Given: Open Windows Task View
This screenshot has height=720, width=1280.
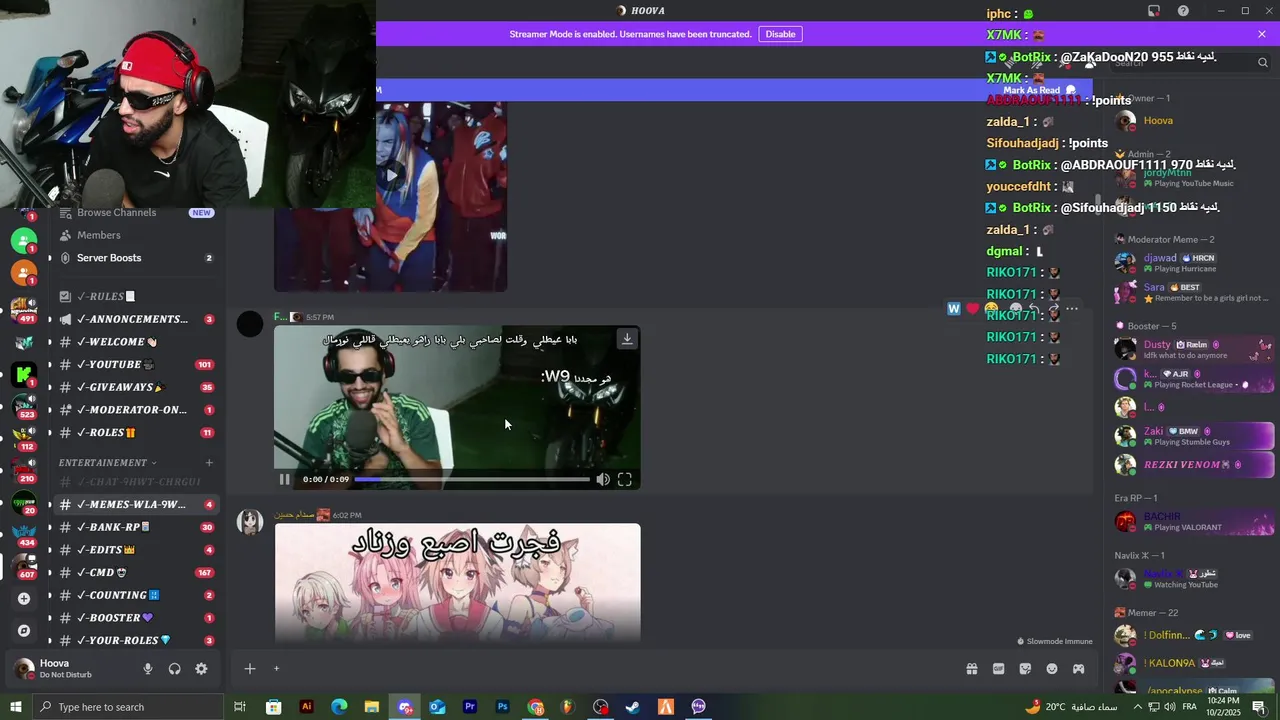Looking at the screenshot, I should pos(240,707).
